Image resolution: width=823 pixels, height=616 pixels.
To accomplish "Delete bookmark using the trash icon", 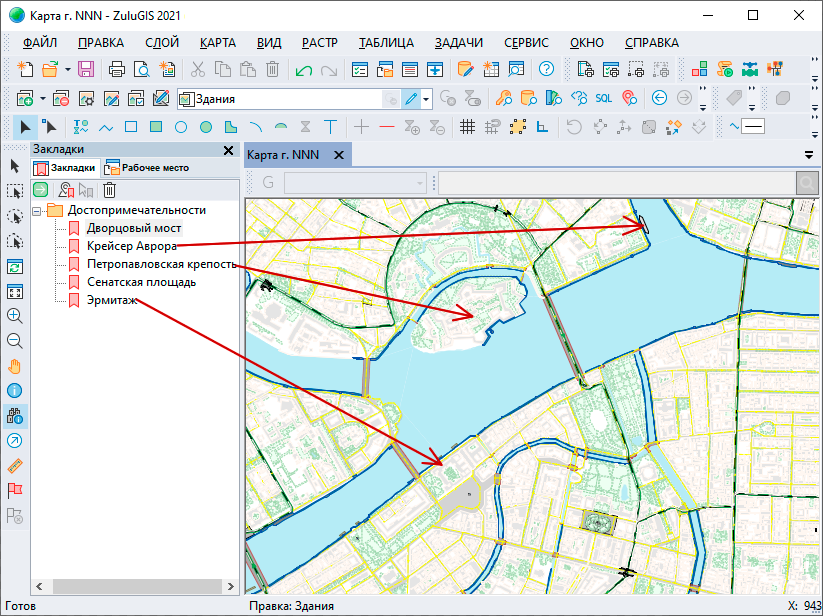I will click(x=110, y=189).
